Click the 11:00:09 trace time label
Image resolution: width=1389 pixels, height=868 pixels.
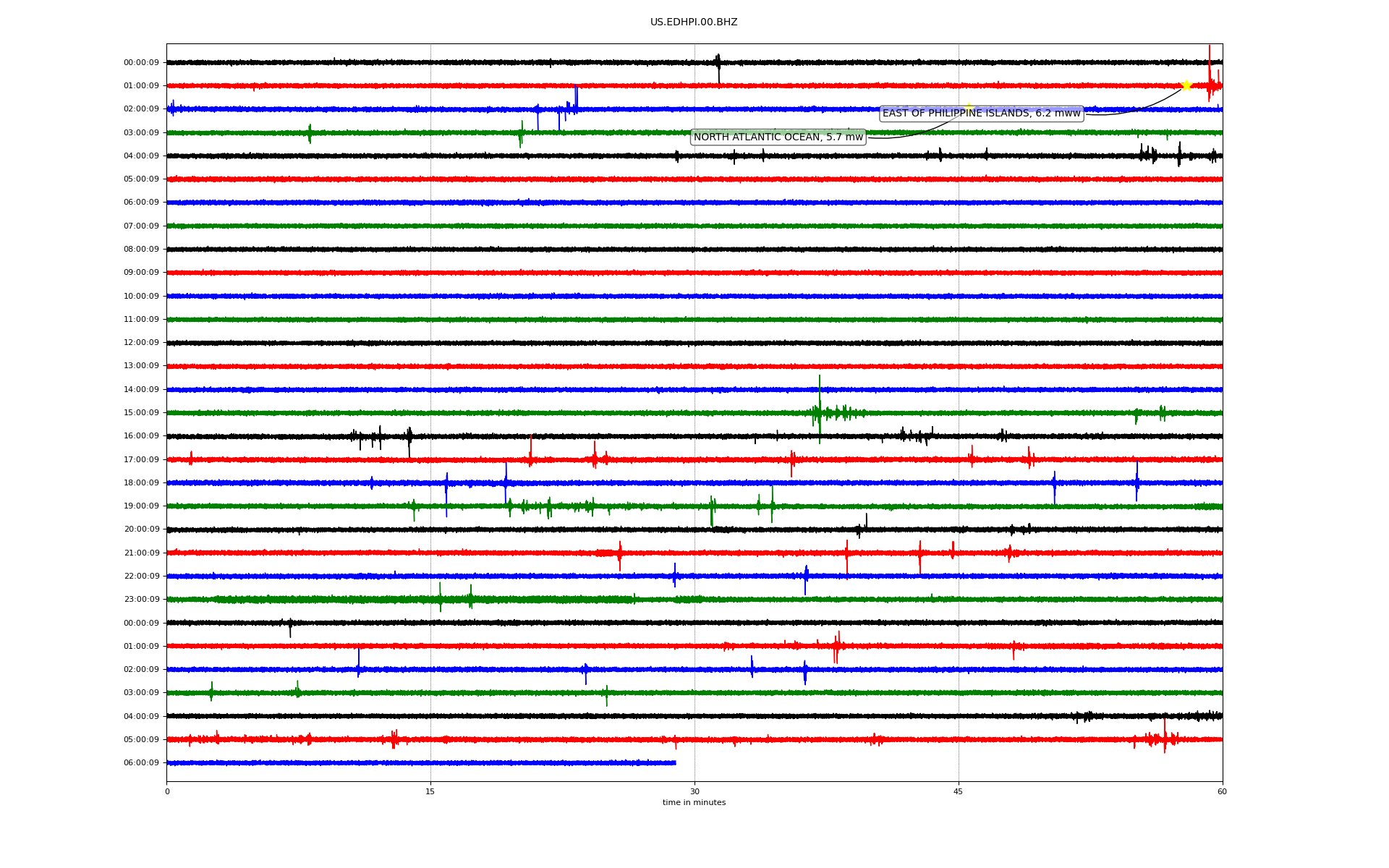coord(141,320)
